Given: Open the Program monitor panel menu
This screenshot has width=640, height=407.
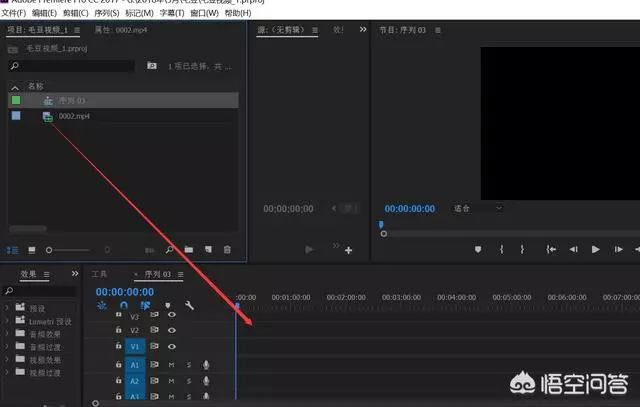Looking at the screenshot, I should (x=438, y=30).
